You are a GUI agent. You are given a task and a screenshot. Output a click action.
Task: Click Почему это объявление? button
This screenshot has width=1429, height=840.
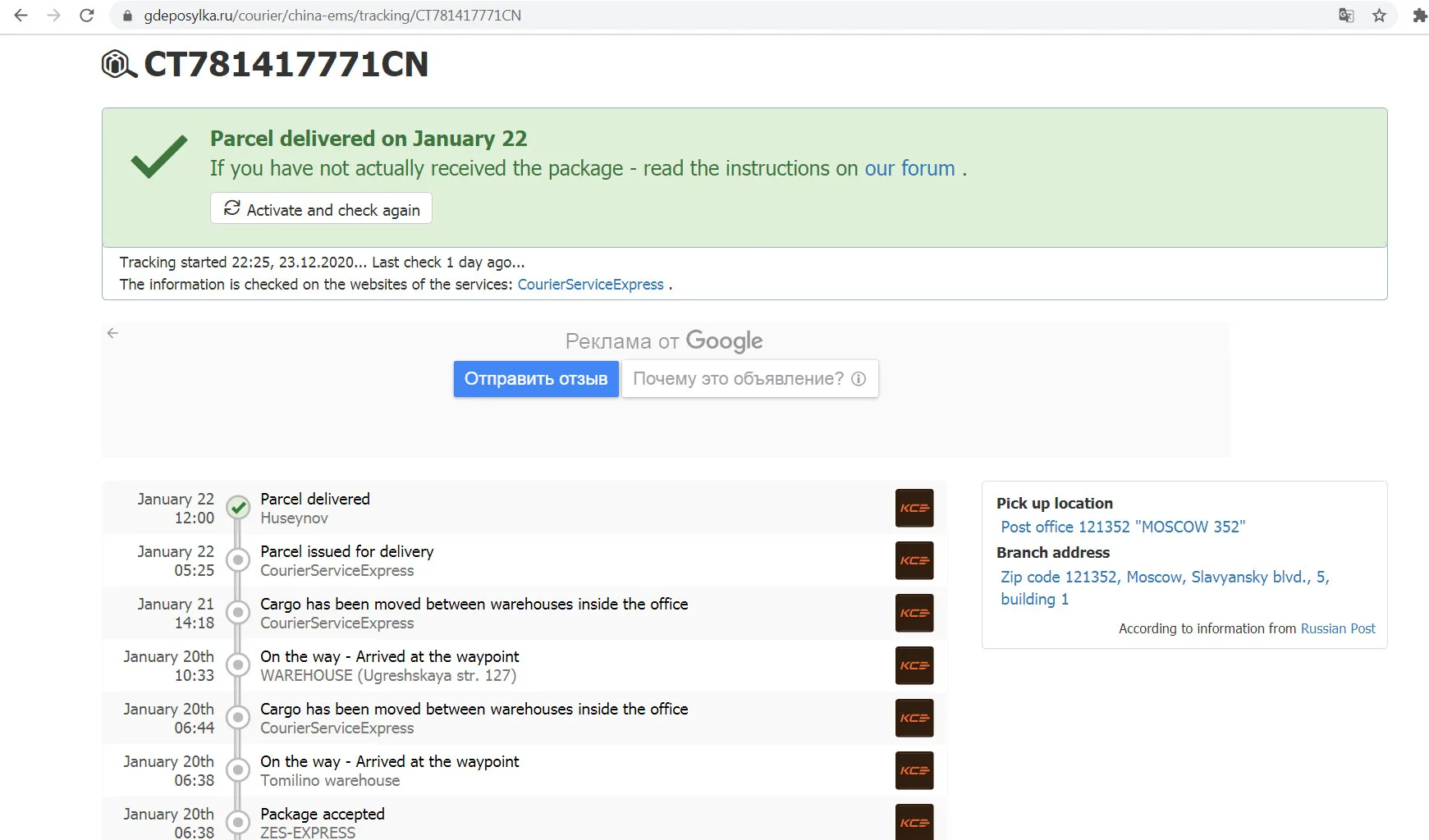click(x=749, y=379)
